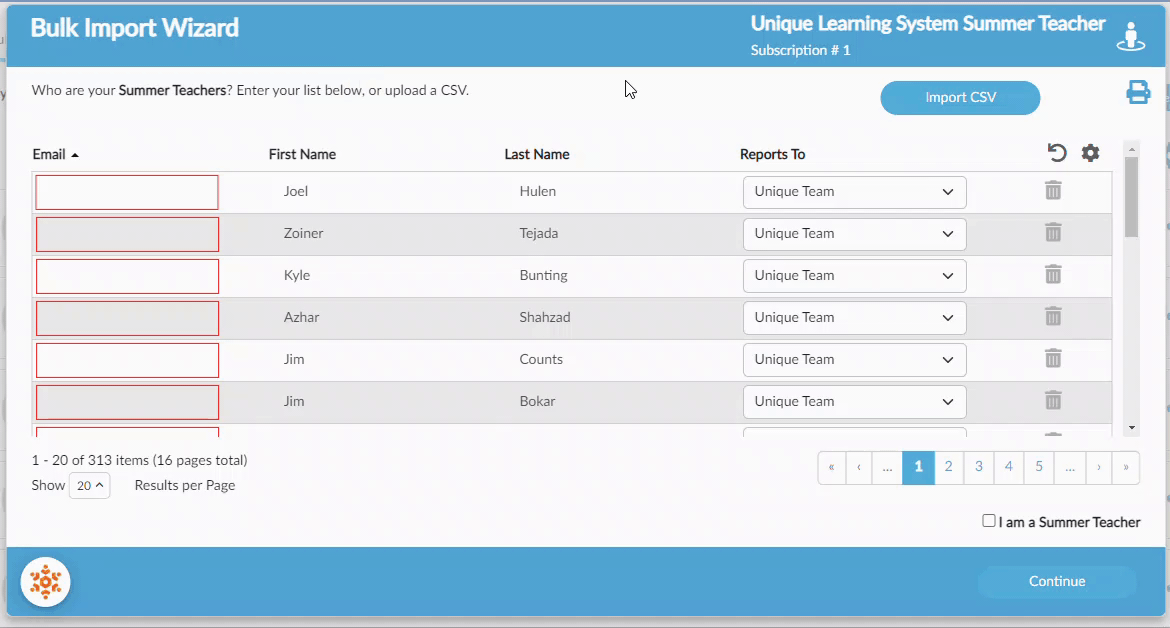Screen dimensions: 1170x628
Task: Click last name cell Bunting
Action: (543, 275)
